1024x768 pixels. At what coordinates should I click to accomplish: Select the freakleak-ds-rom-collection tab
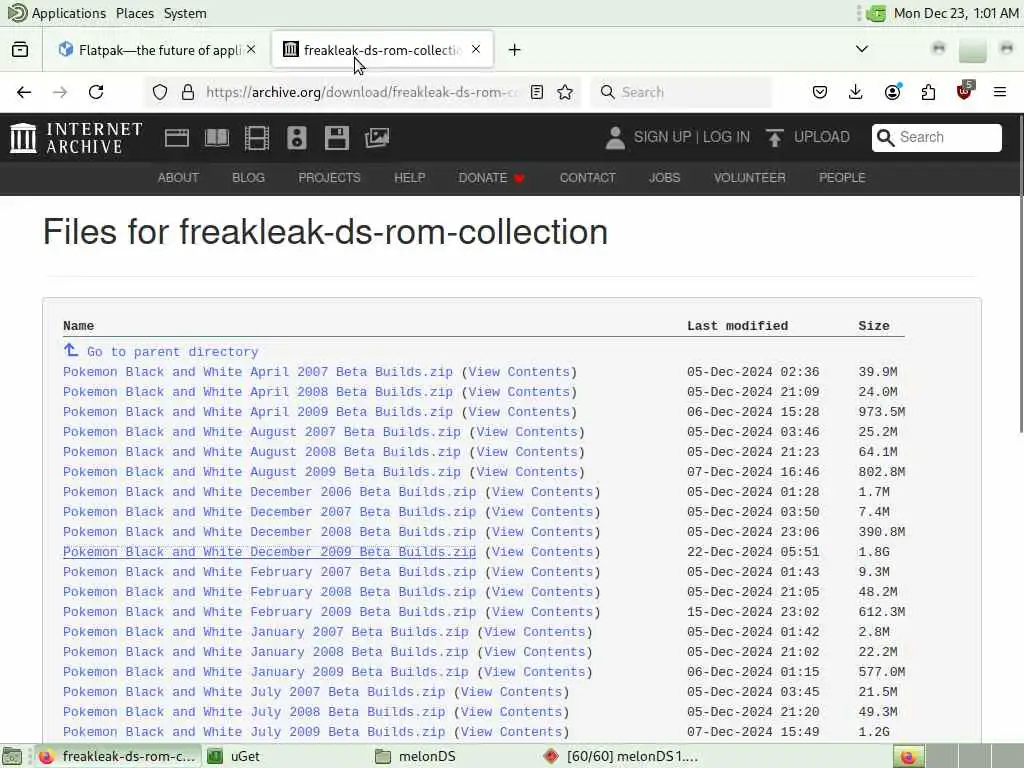[x=383, y=50]
